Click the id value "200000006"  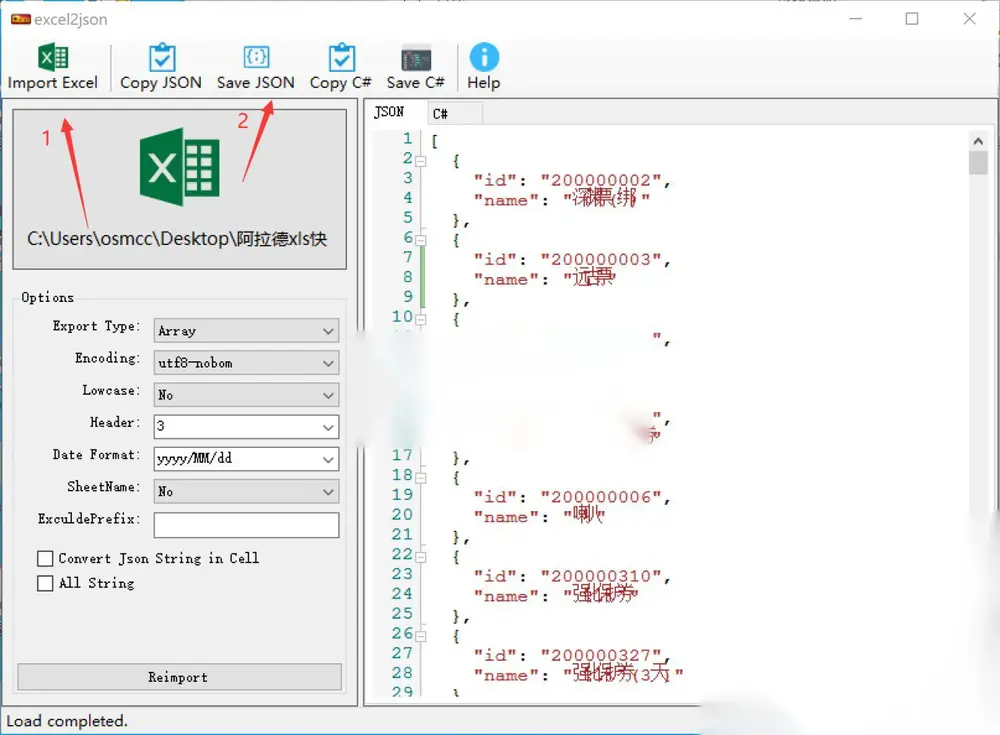click(601, 497)
